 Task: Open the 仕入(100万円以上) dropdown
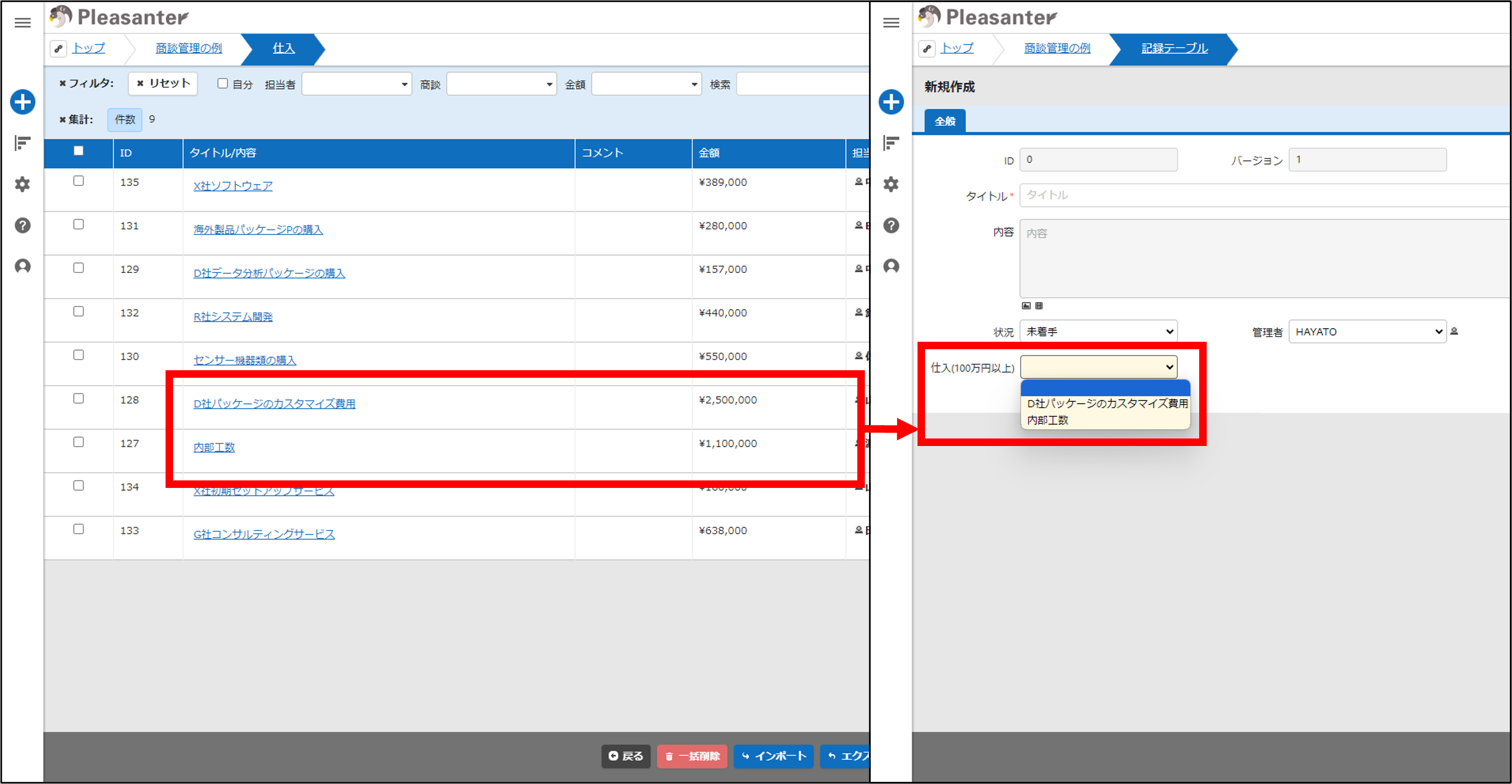[x=1099, y=368]
